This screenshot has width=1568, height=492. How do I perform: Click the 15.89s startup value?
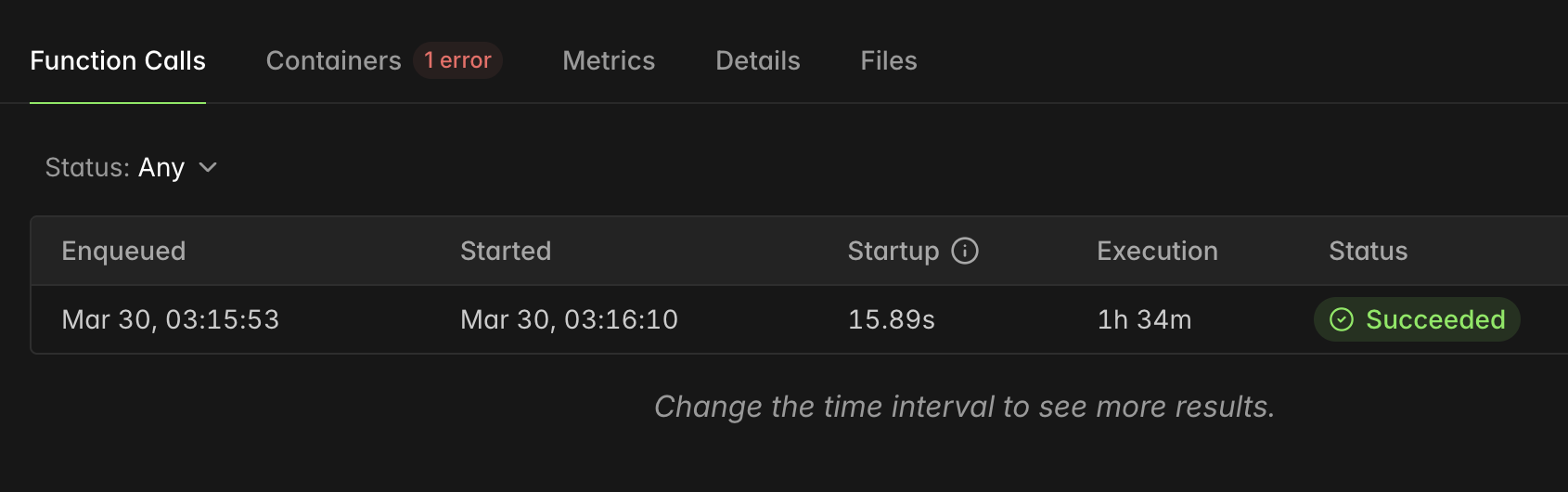point(891,319)
